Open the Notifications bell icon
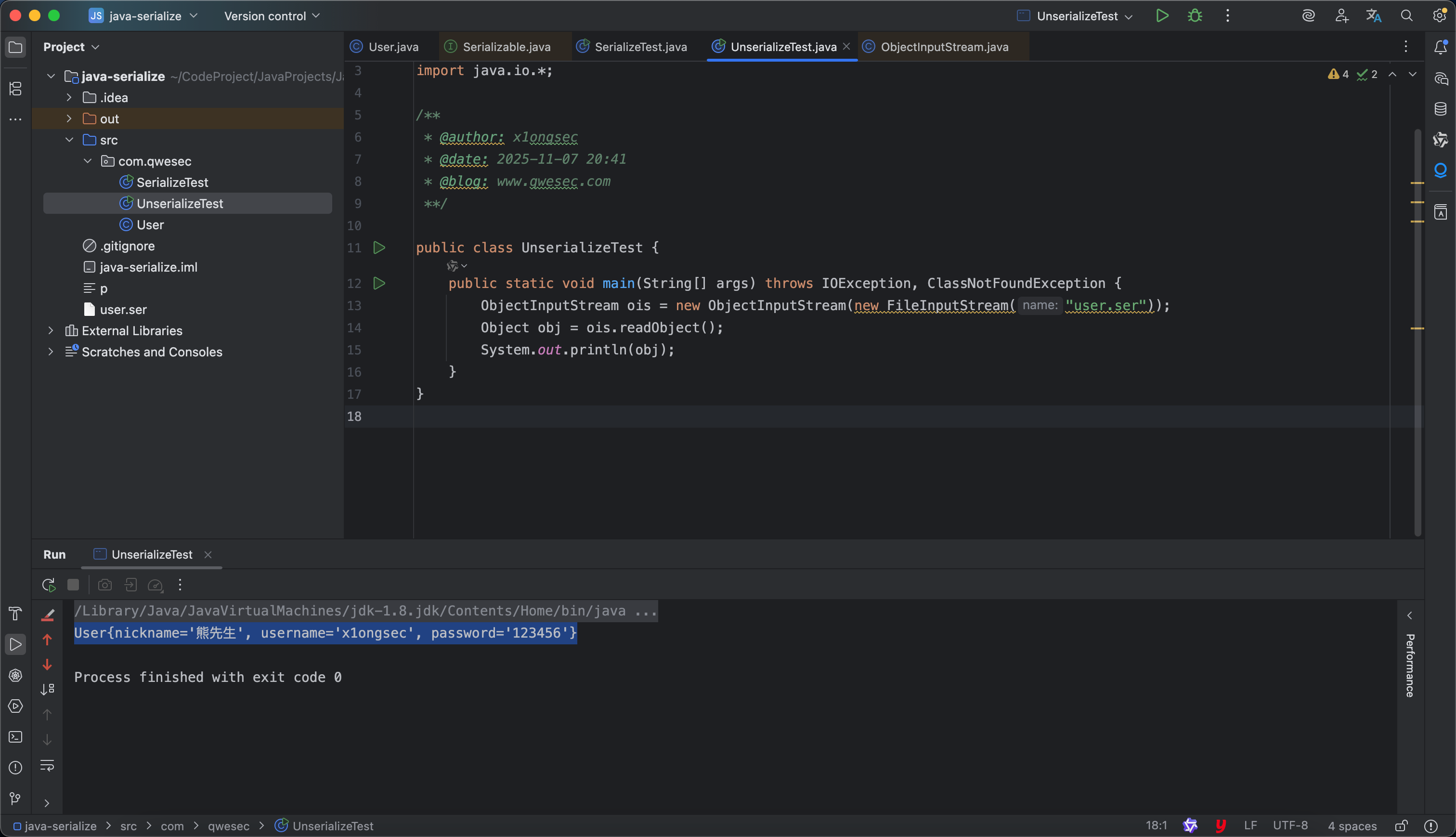Screen dimensions: 1456x837 point(1441,47)
